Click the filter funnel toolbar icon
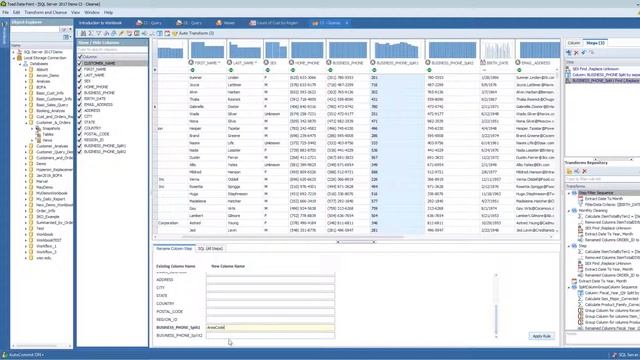This screenshot has height=360, width=640. [x=98, y=33]
